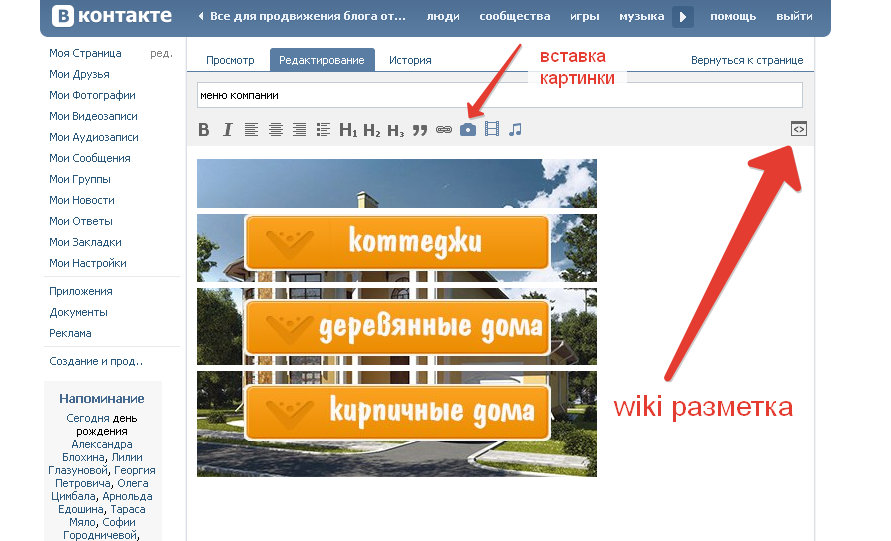The height and width of the screenshot is (541, 891).
Task: Apply italic formatting
Action: tap(227, 129)
